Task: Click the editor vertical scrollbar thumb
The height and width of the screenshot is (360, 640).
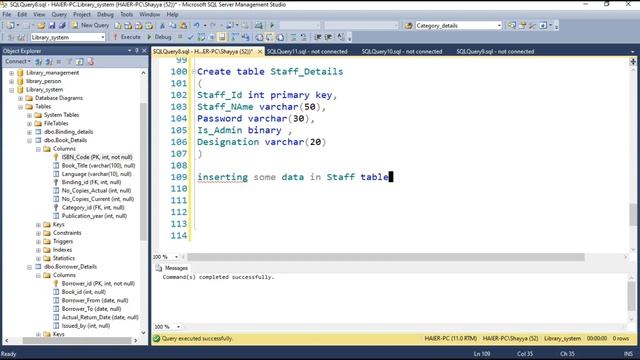Action: (x=633, y=214)
